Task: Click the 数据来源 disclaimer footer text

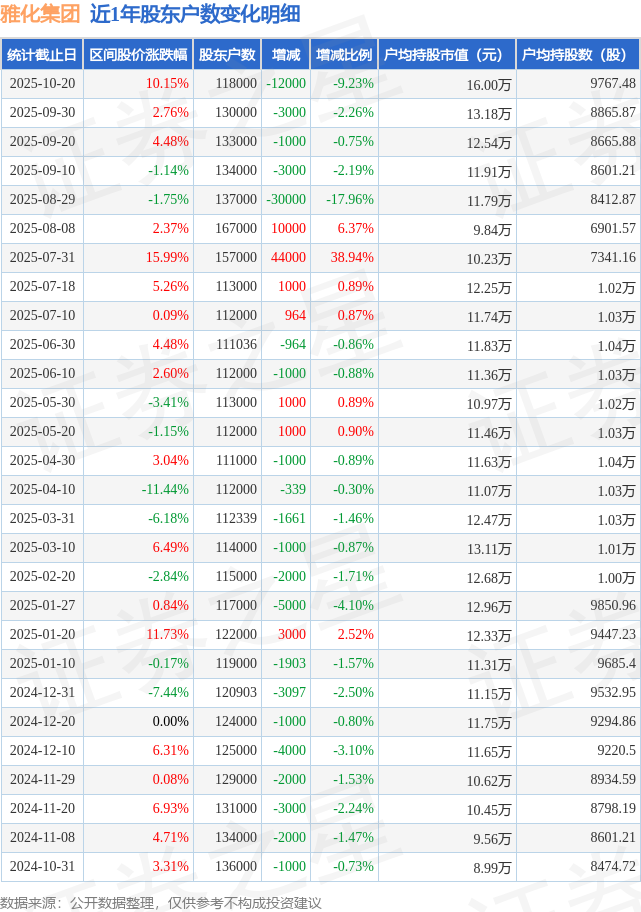Action: 161,902
